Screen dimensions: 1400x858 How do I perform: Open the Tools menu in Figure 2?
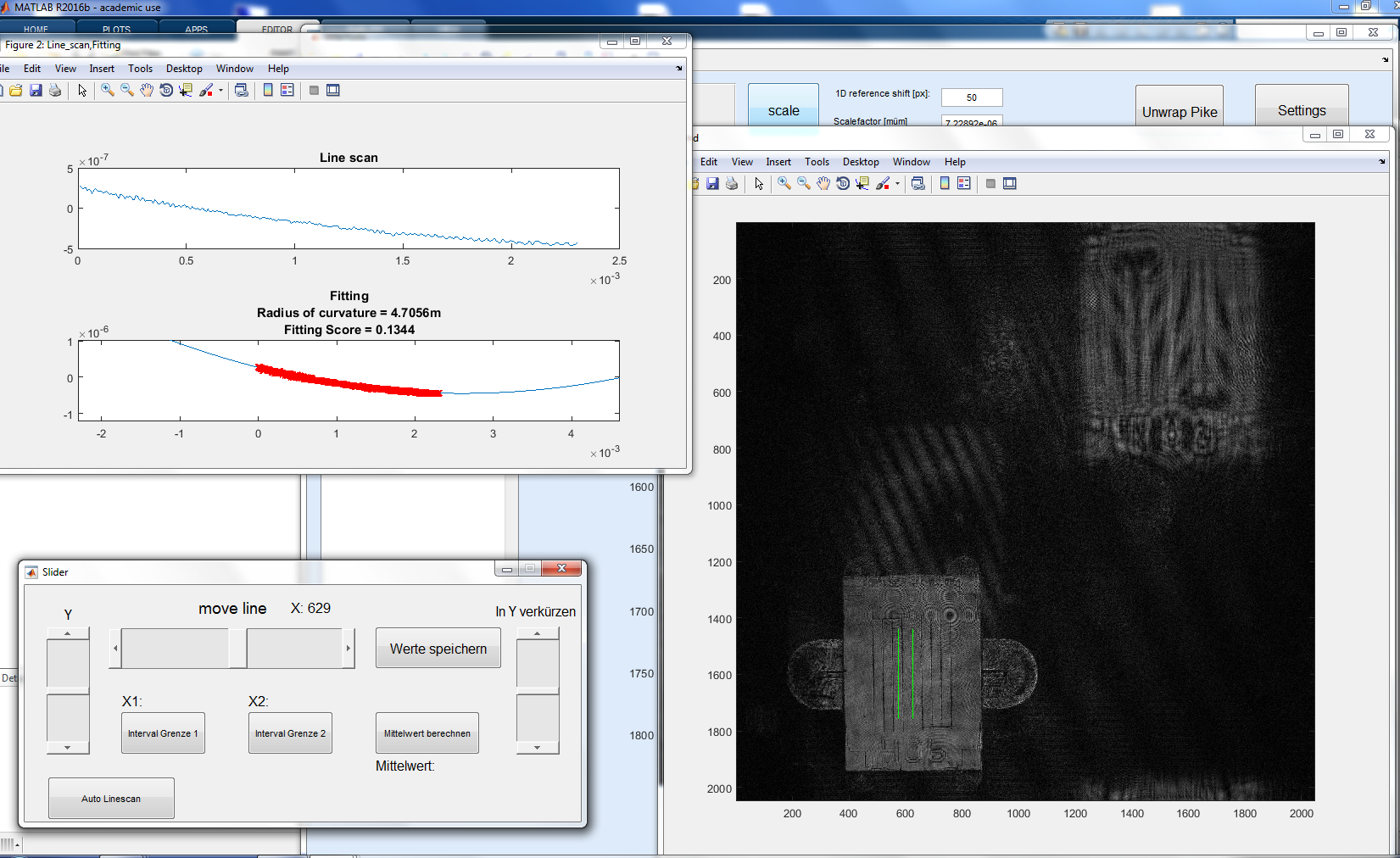pyautogui.click(x=140, y=69)
